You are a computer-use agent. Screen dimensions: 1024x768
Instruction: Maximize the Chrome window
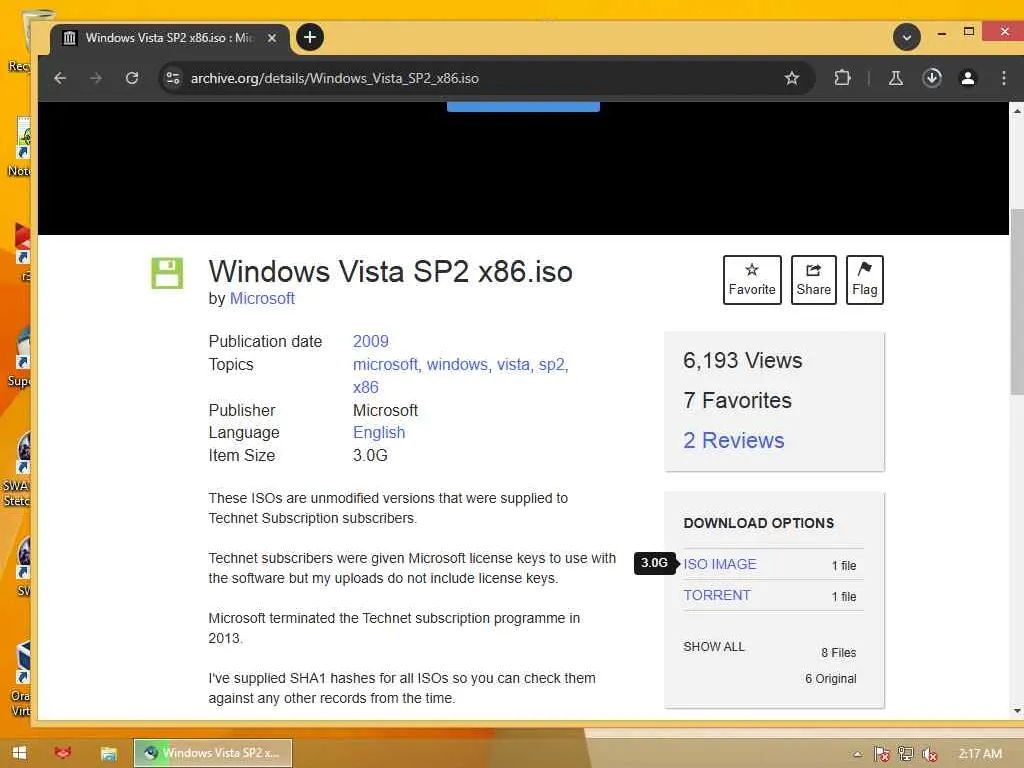click(969, 31)
